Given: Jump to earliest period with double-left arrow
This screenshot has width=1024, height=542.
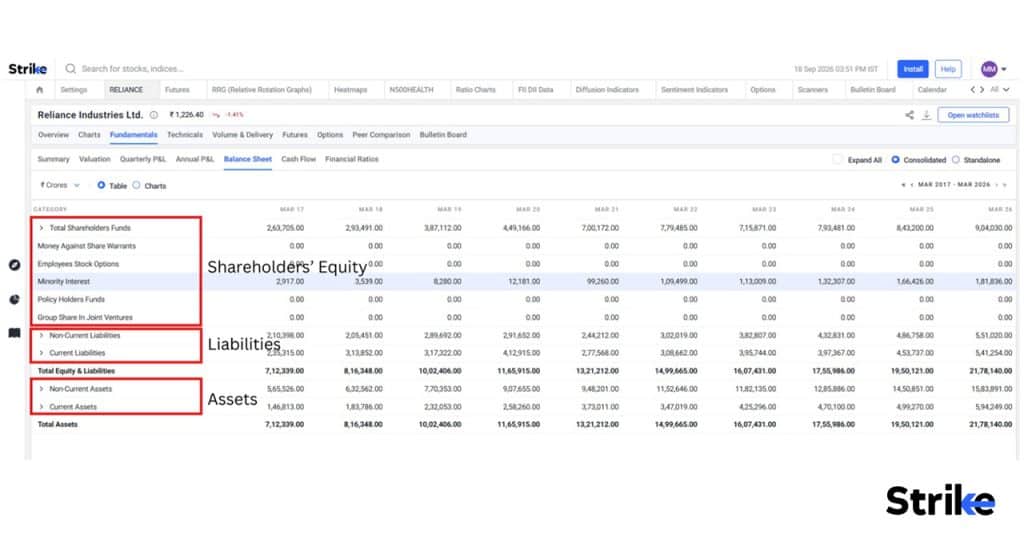Looking at the screenshot, I should click(x=903, y=185).
